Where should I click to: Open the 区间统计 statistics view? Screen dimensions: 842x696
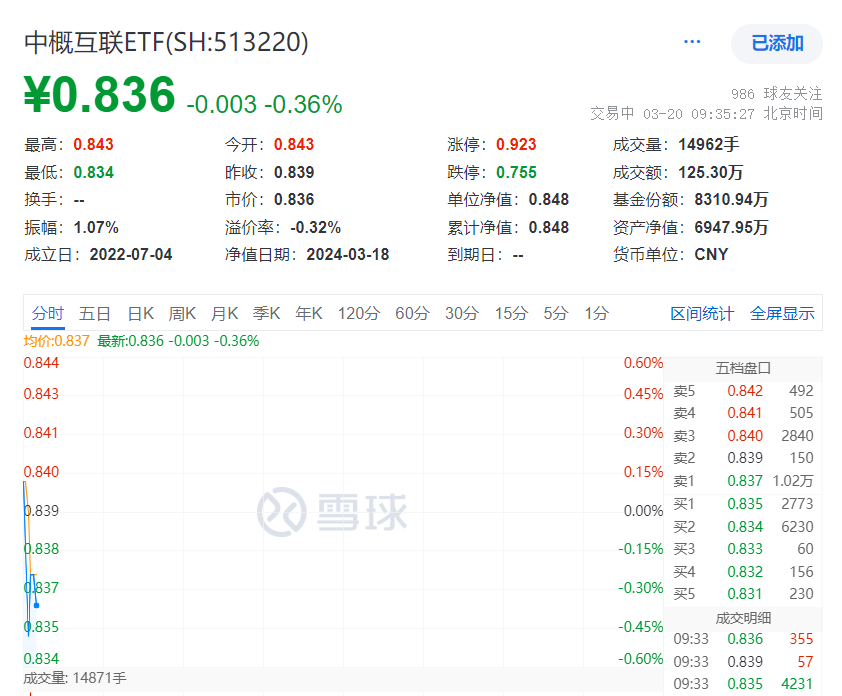pyautogui.click(x=703, y=313)
